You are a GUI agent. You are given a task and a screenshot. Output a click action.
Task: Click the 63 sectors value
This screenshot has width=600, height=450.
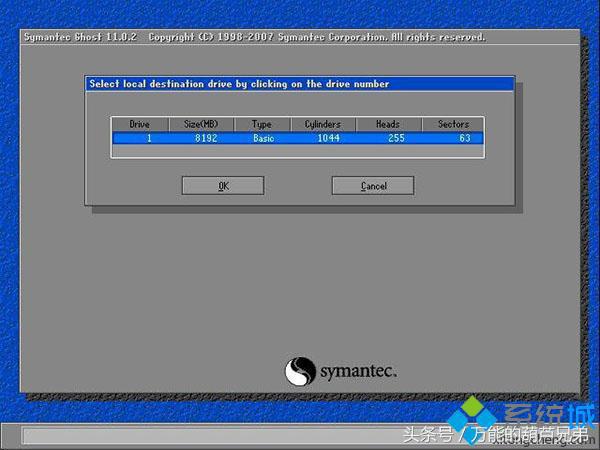[x=465, y=138]
